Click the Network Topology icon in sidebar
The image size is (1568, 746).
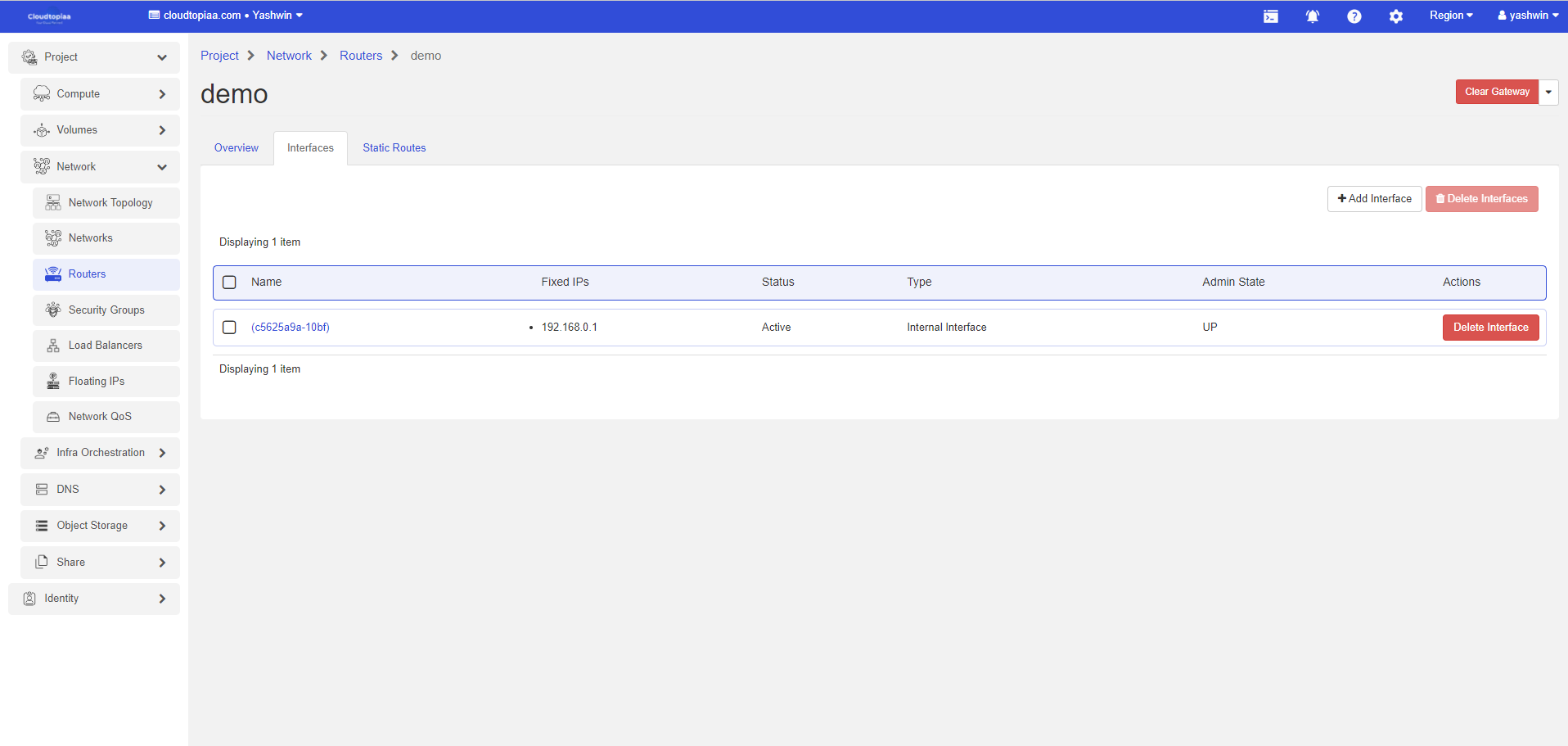[x=53, y=203]
